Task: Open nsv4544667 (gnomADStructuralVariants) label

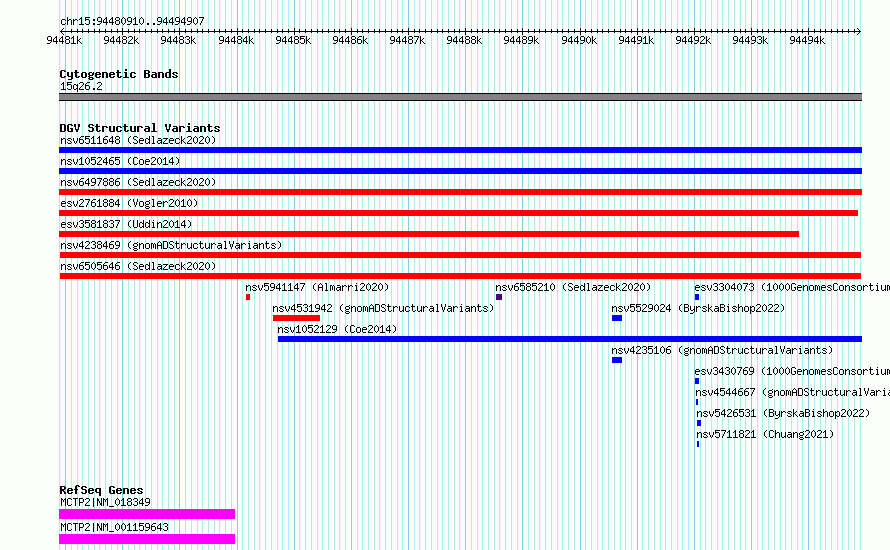Action: click(x=792, y=392)
